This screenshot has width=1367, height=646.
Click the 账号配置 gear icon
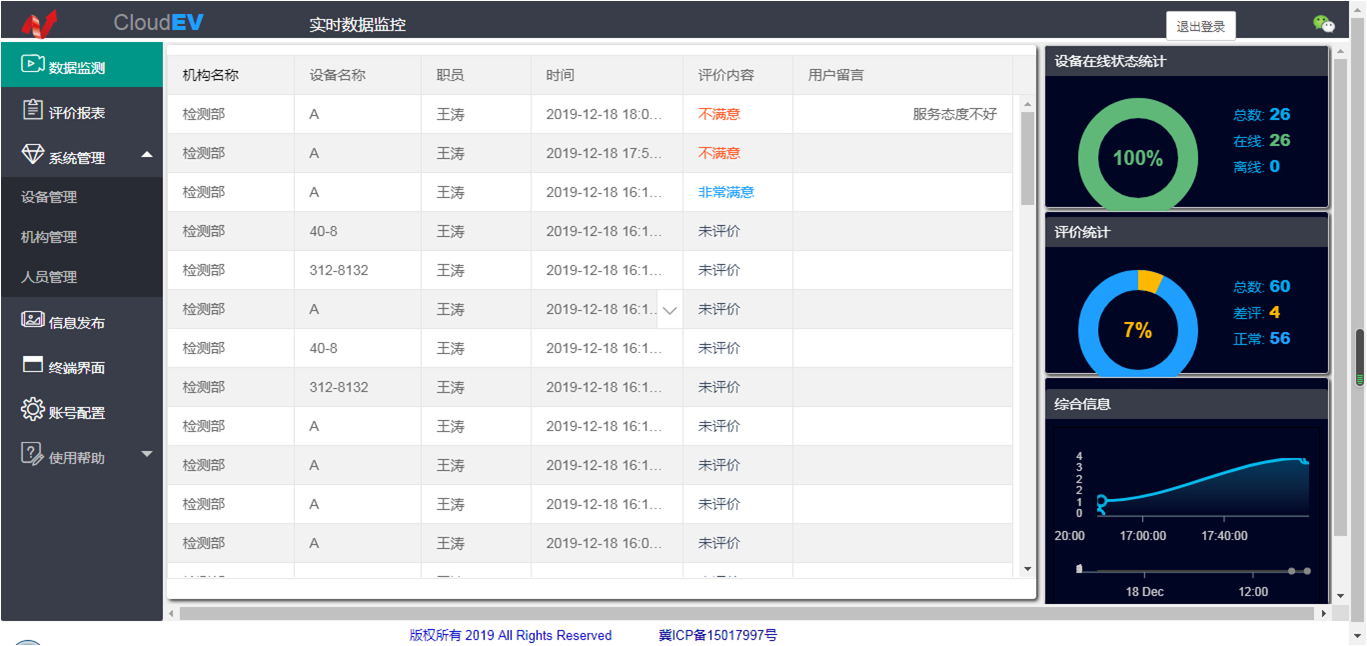pos(32,410)
